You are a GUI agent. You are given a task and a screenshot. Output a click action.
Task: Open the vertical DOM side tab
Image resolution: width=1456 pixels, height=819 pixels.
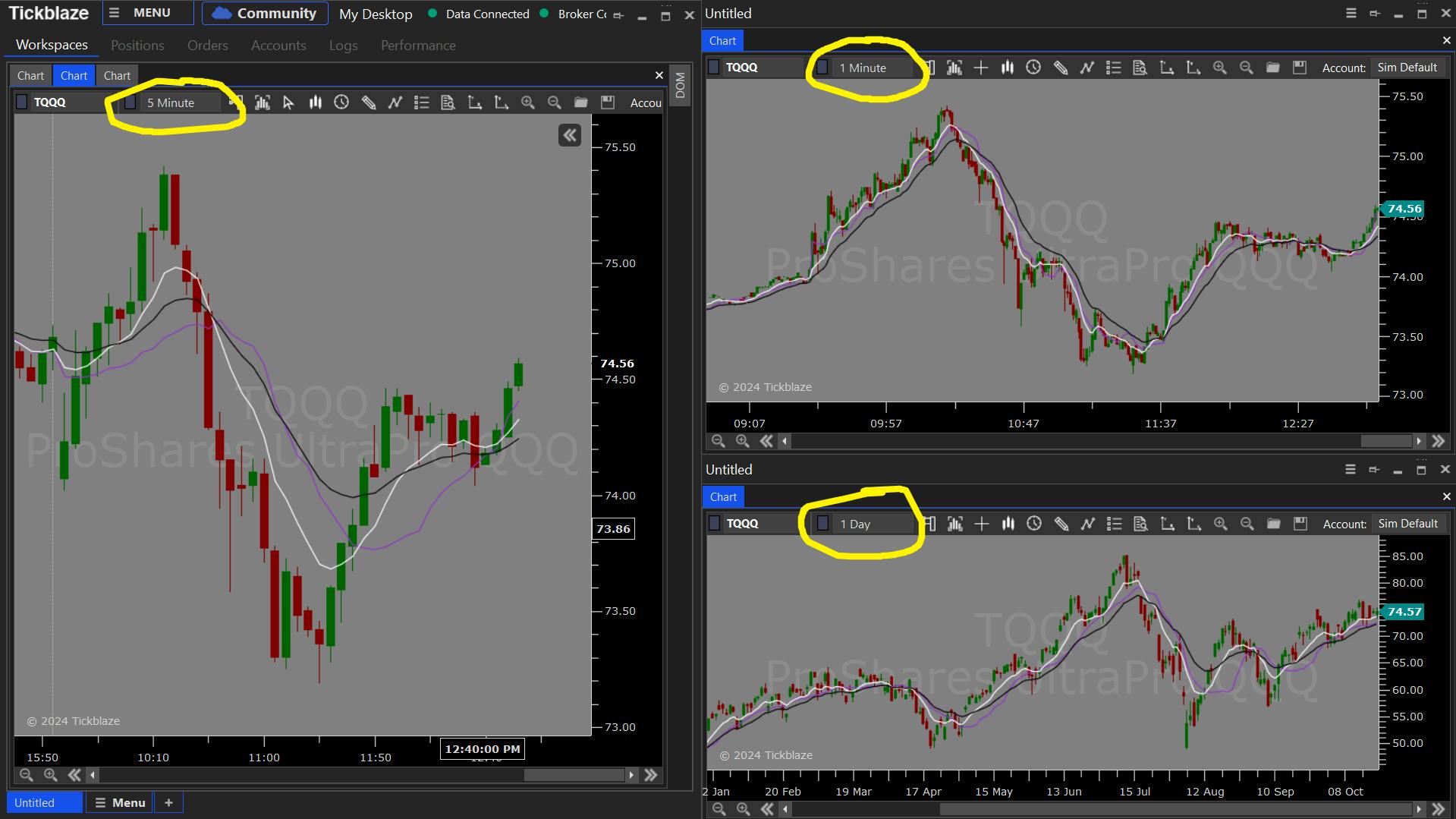pos(680,85)
